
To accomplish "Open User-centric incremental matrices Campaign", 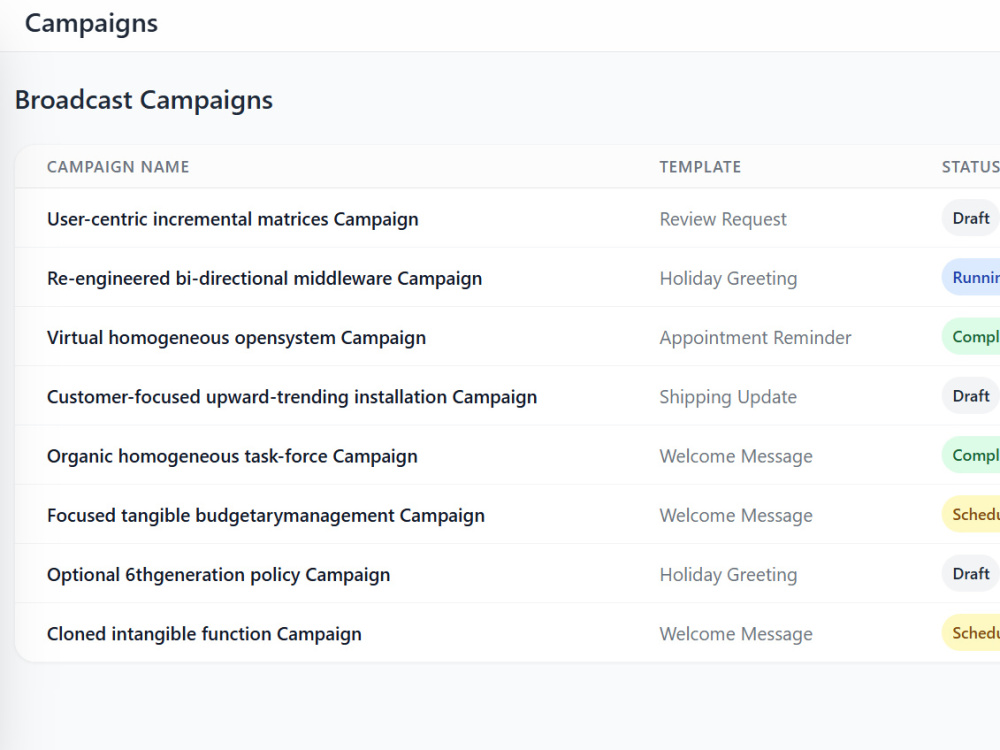I will [x=233, y=219].
